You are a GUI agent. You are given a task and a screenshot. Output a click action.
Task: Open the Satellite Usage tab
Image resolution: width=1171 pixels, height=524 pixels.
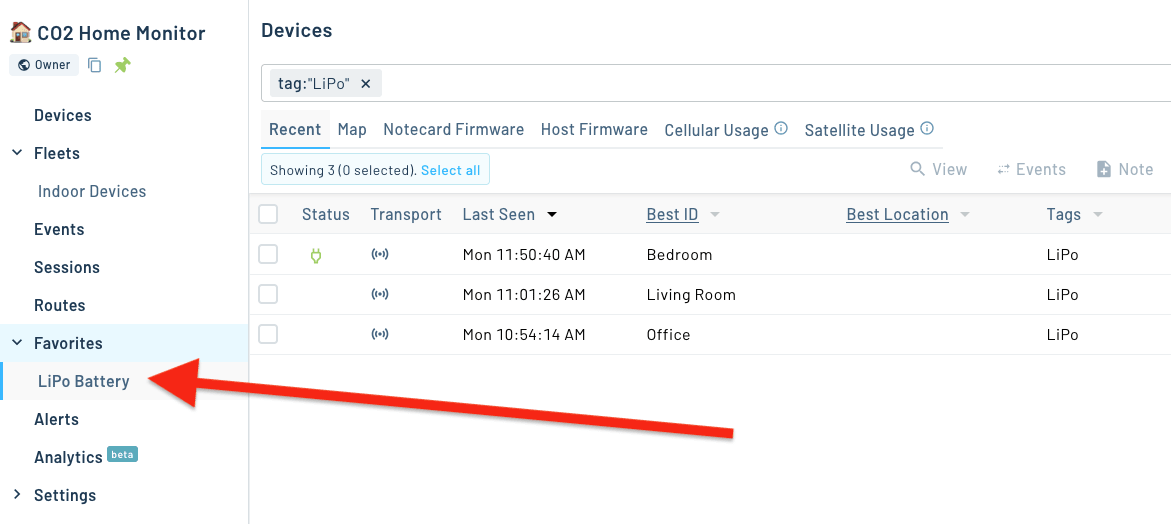860,130
